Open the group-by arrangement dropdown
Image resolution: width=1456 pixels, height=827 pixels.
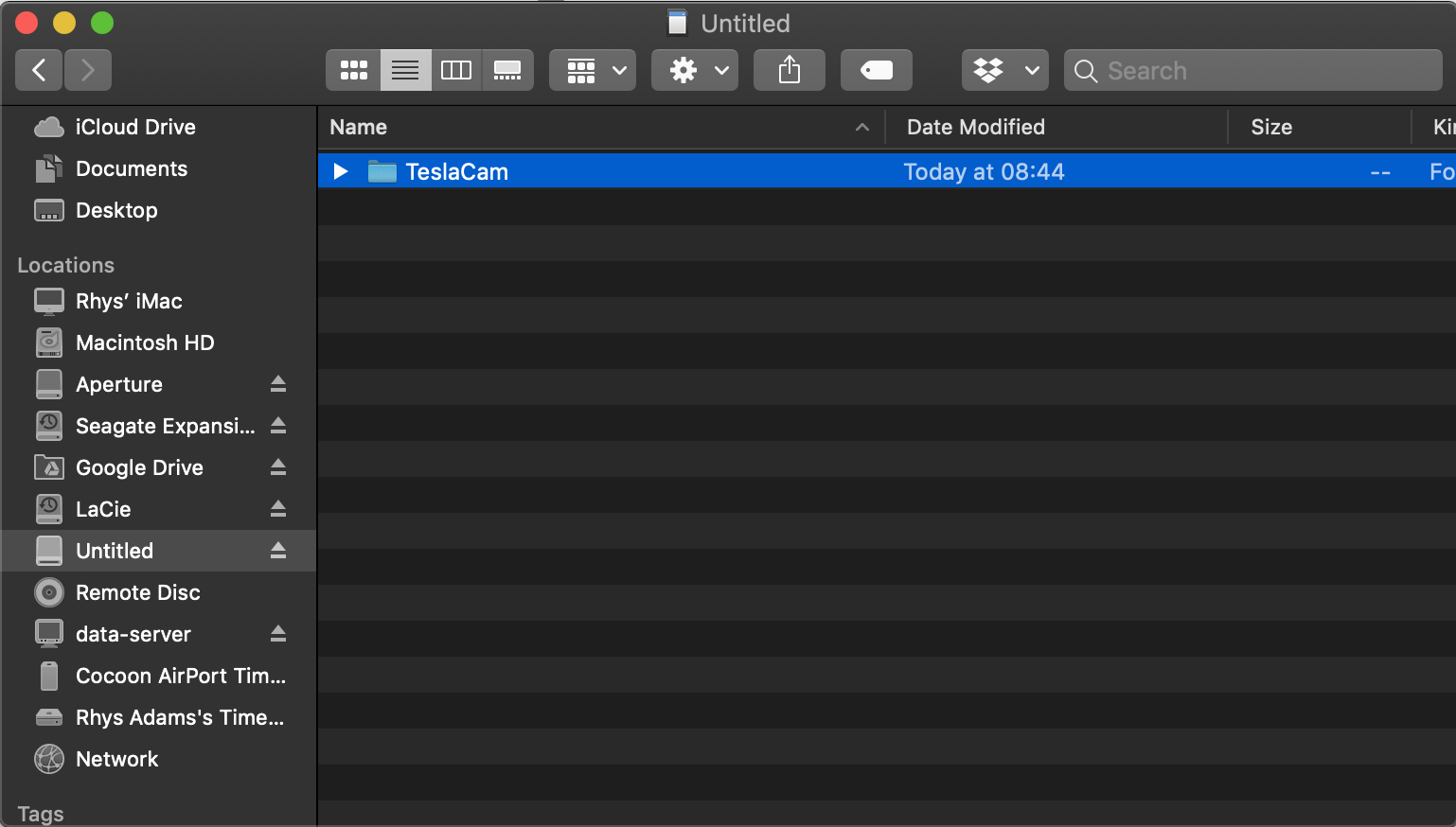pos(593,70)
